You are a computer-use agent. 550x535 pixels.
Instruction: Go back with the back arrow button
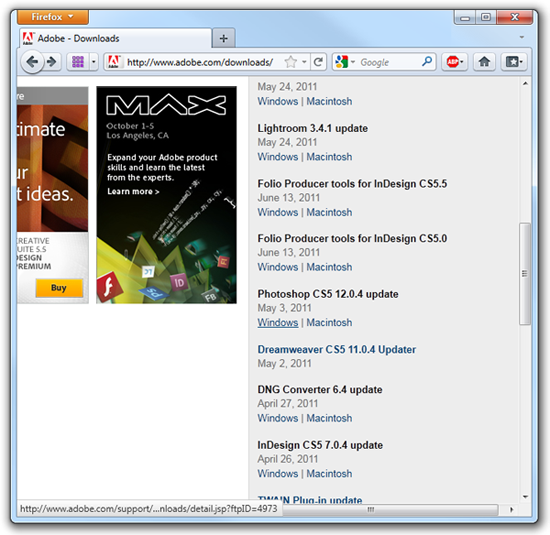[32, 62]
